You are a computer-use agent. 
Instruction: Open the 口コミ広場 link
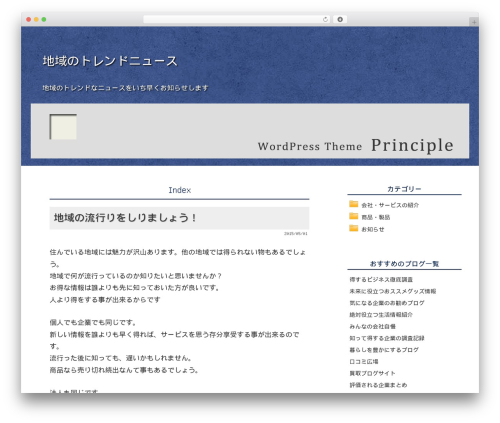point(364,362)
